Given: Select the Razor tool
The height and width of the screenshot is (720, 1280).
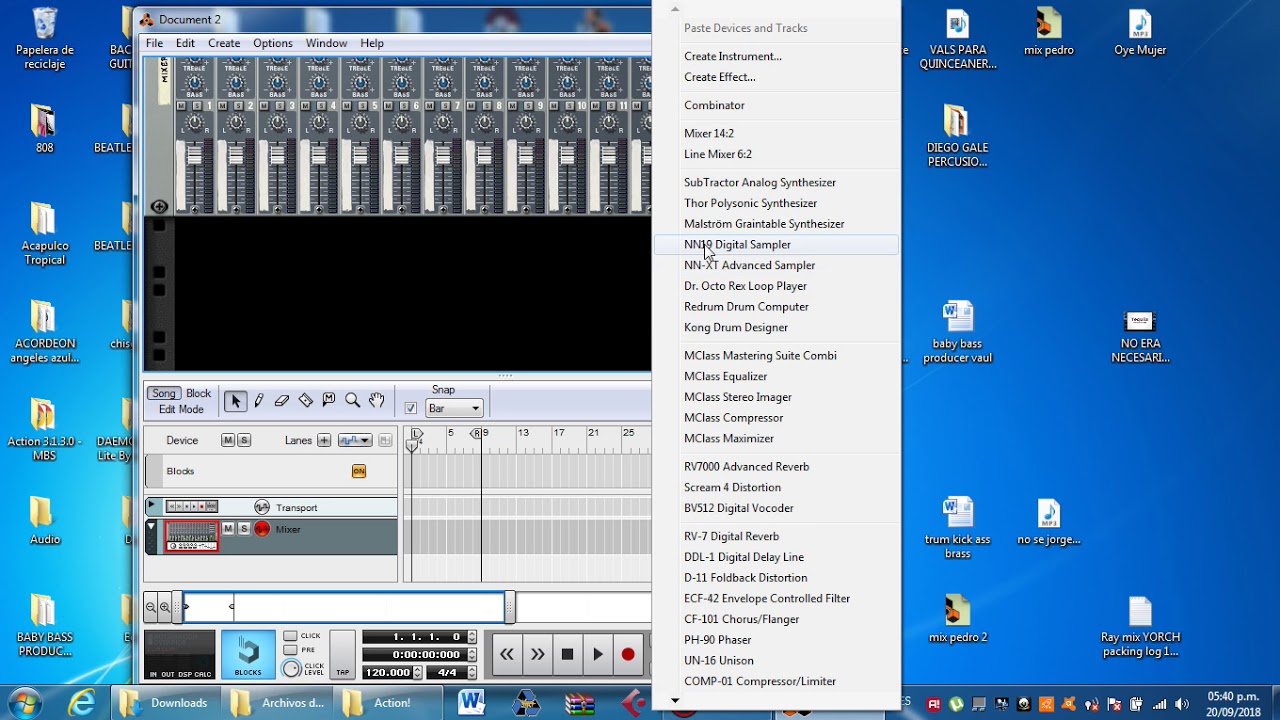Looking at the screenshot, I should 306,401.
